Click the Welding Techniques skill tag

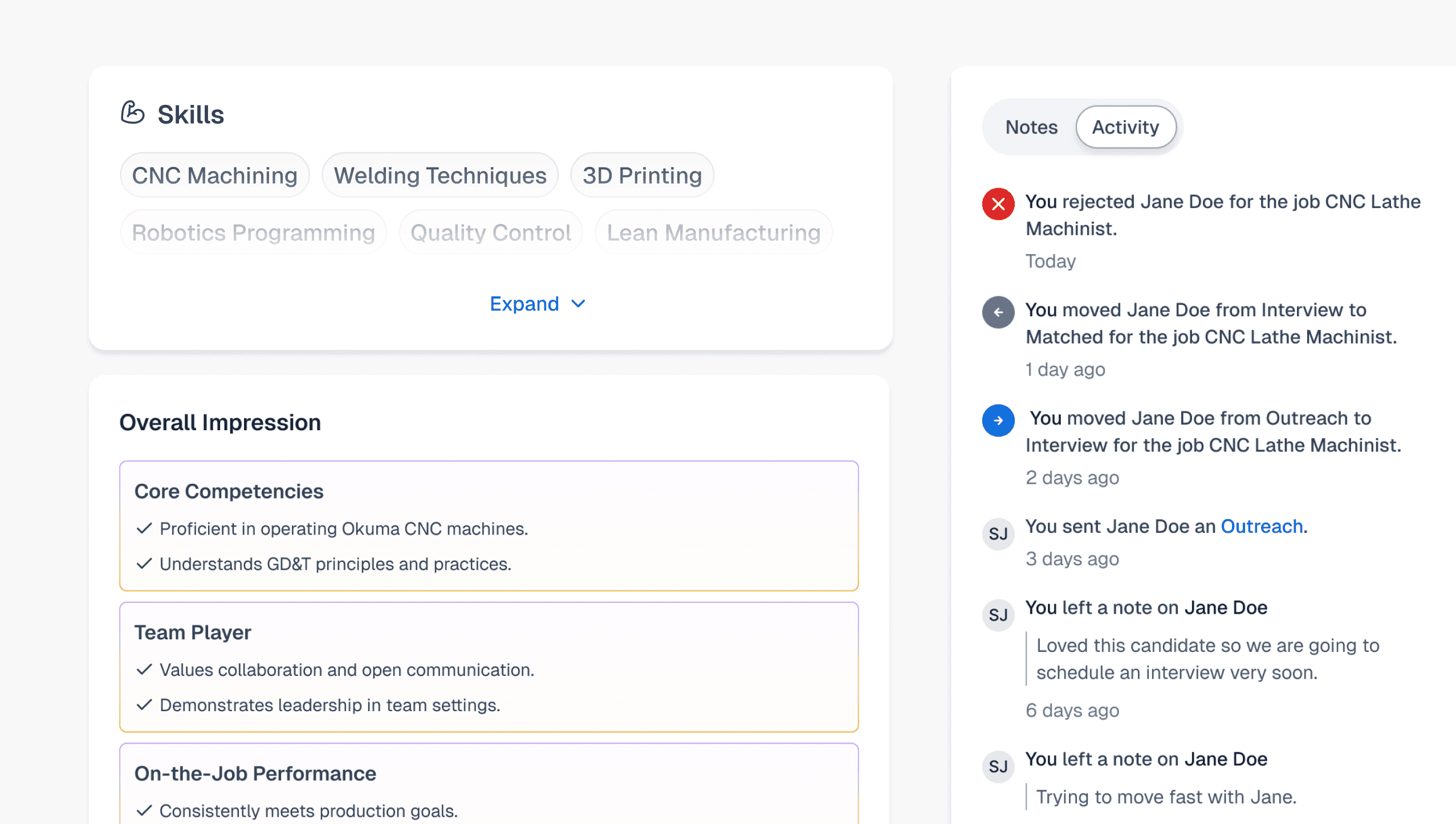point(440,176)
